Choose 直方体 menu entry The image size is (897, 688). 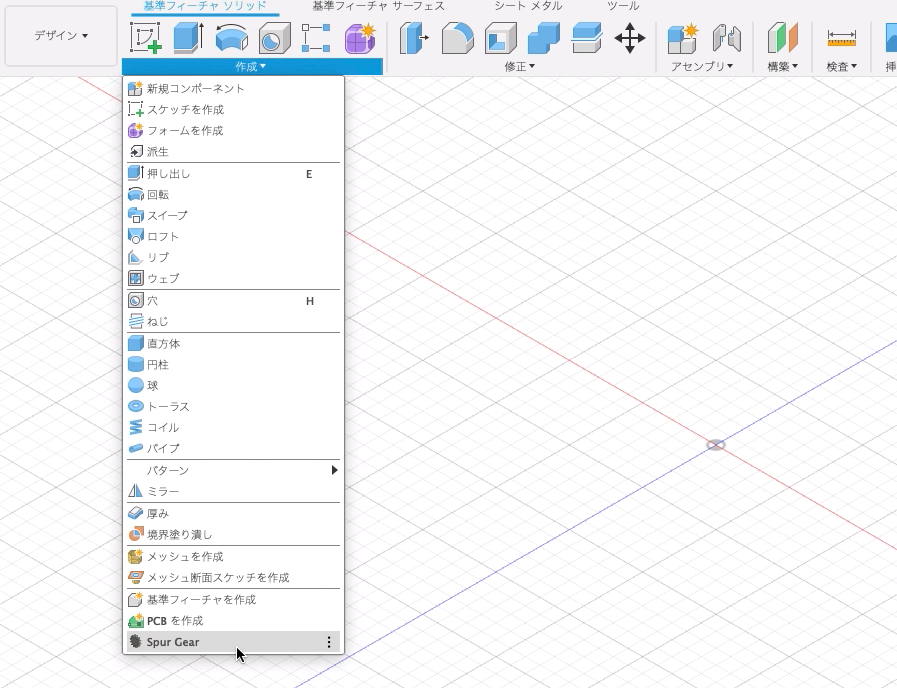click(x=233, y=343)
